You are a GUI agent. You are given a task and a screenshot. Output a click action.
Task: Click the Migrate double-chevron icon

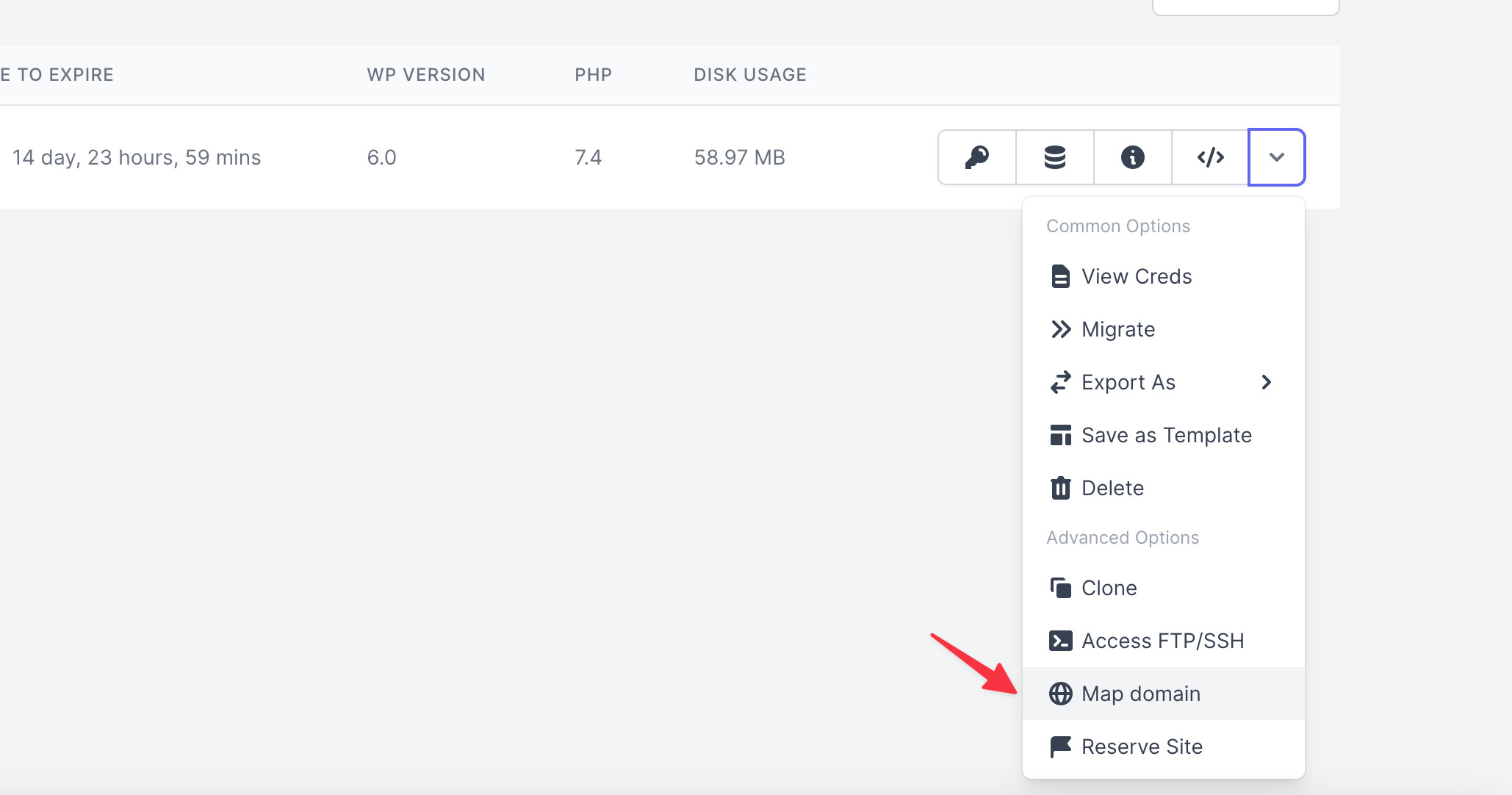coord(1061,329)
